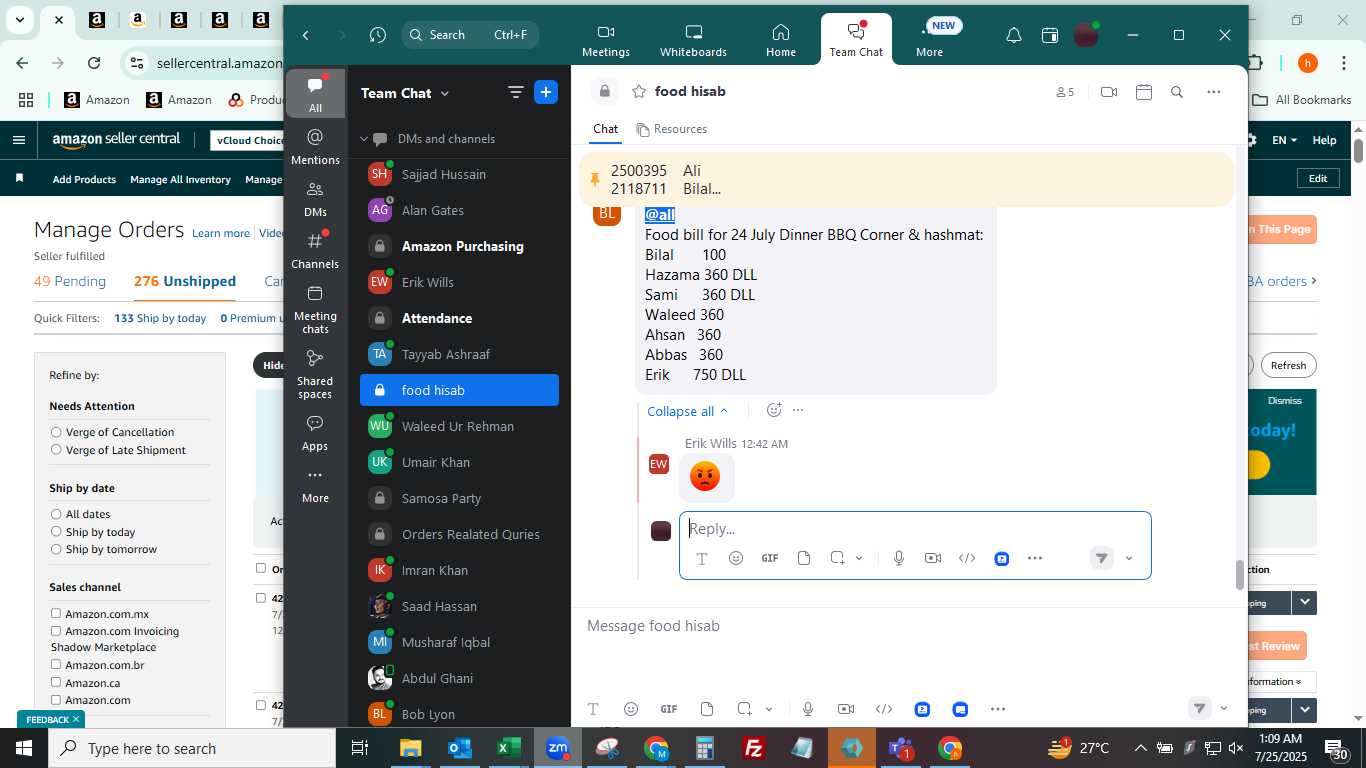Image resolution: width=1366 pixels, height=768 pixels.
Task: Open emoji picker in main message composer
Action: pos(631,709)
